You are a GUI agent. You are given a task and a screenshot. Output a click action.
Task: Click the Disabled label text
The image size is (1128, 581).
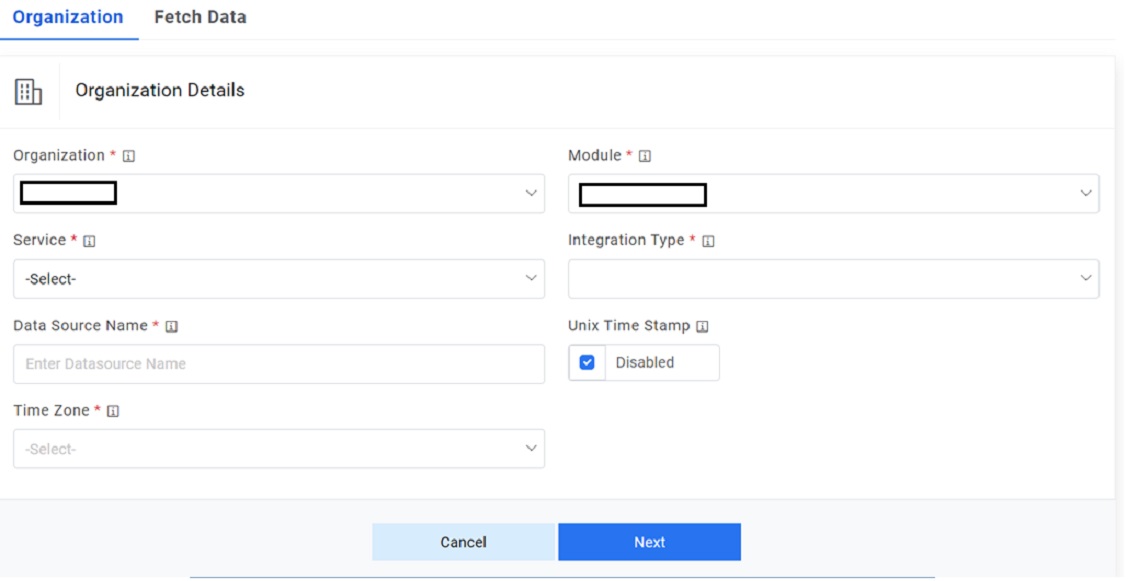point(645,363)
